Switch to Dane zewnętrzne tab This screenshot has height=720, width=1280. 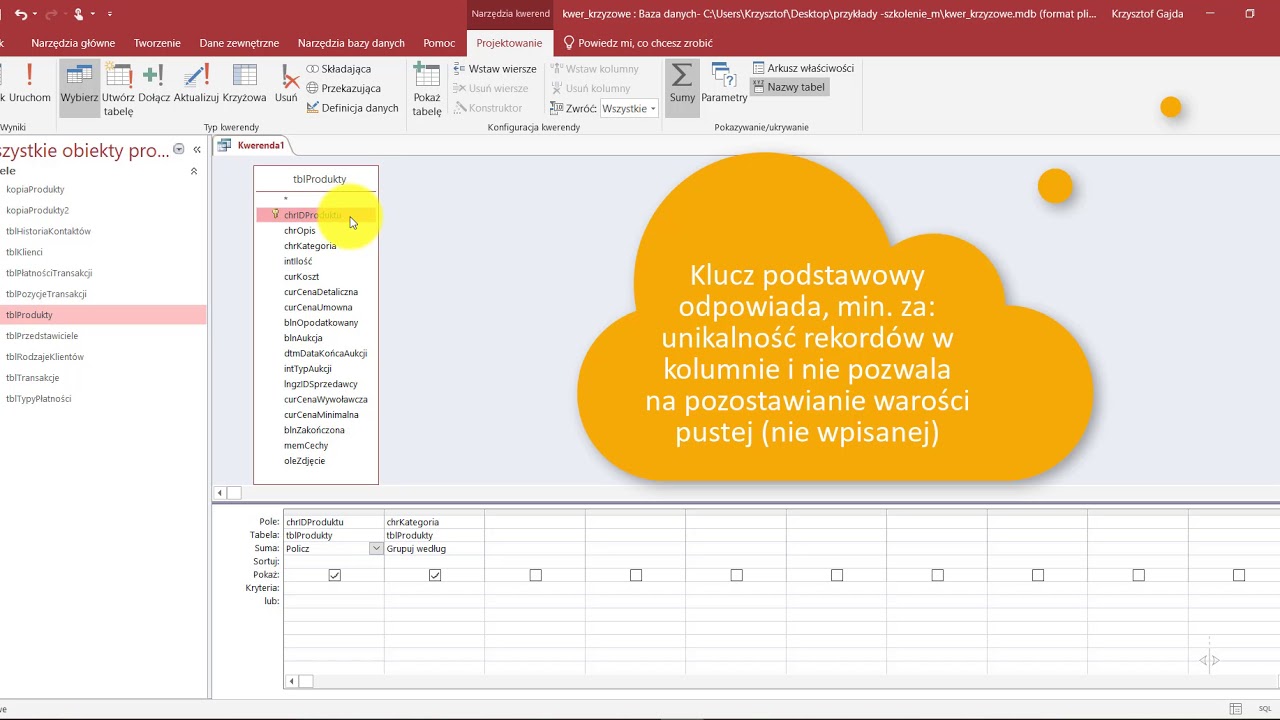click(x=239, y=43)
